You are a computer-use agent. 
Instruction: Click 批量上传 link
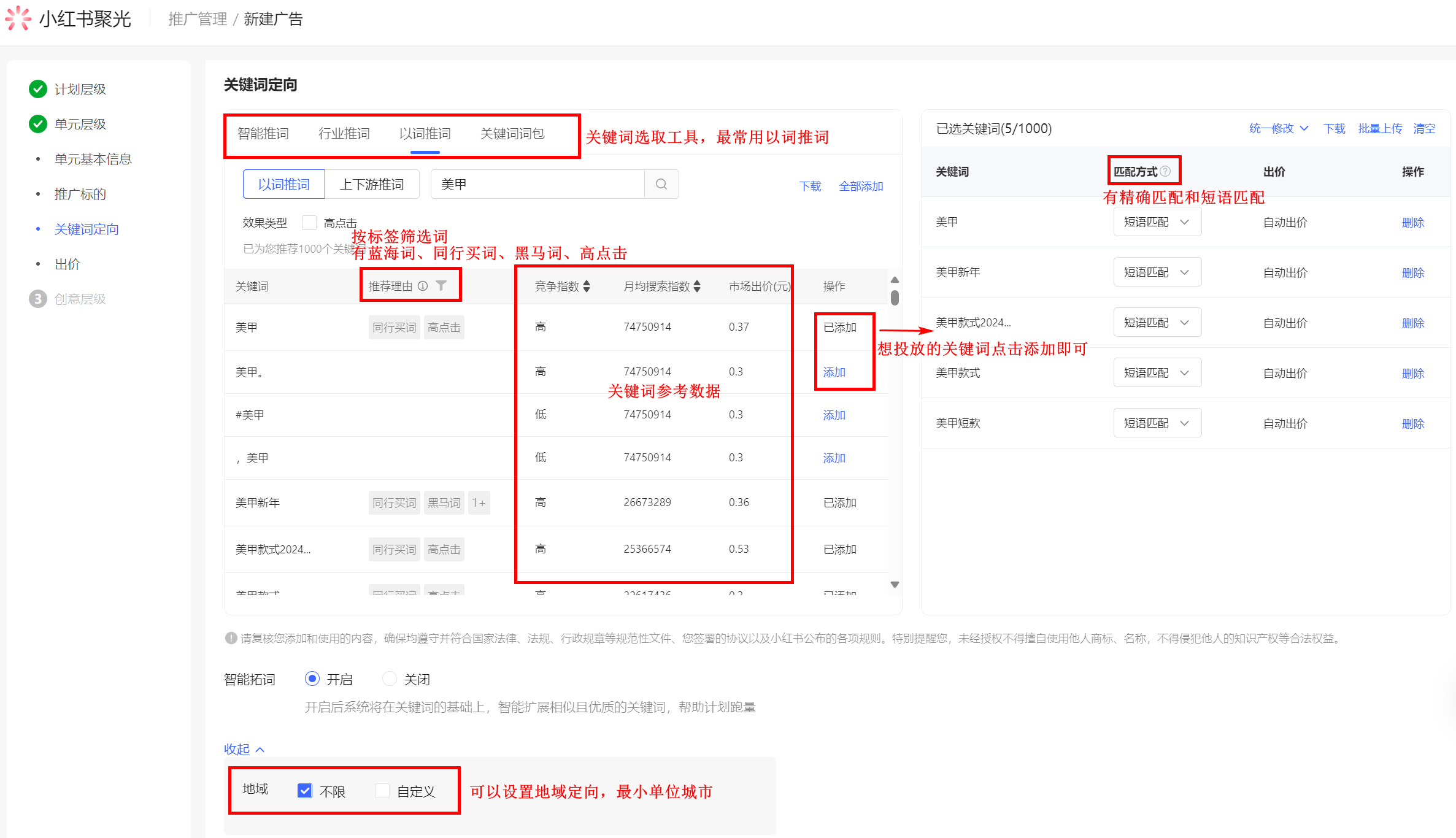(1380, 128)
